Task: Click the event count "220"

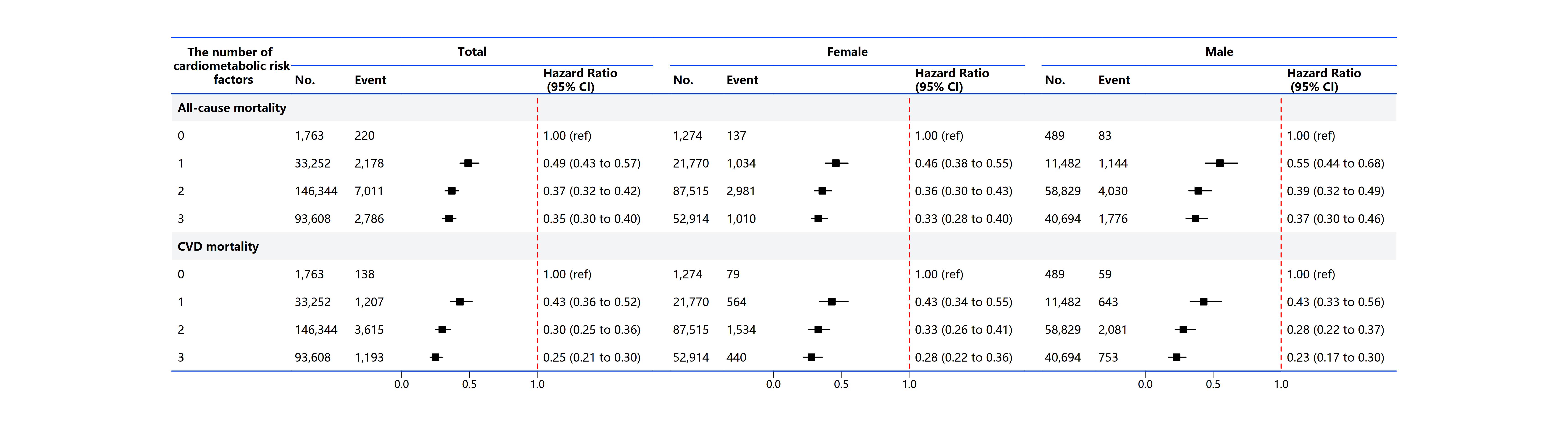Action: tap(364, 136)
